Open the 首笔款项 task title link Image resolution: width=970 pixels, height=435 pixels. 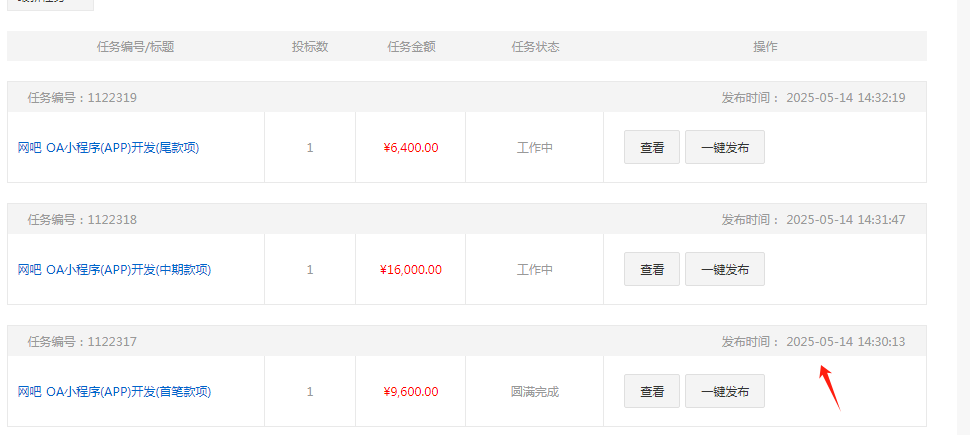pos(115,392)
